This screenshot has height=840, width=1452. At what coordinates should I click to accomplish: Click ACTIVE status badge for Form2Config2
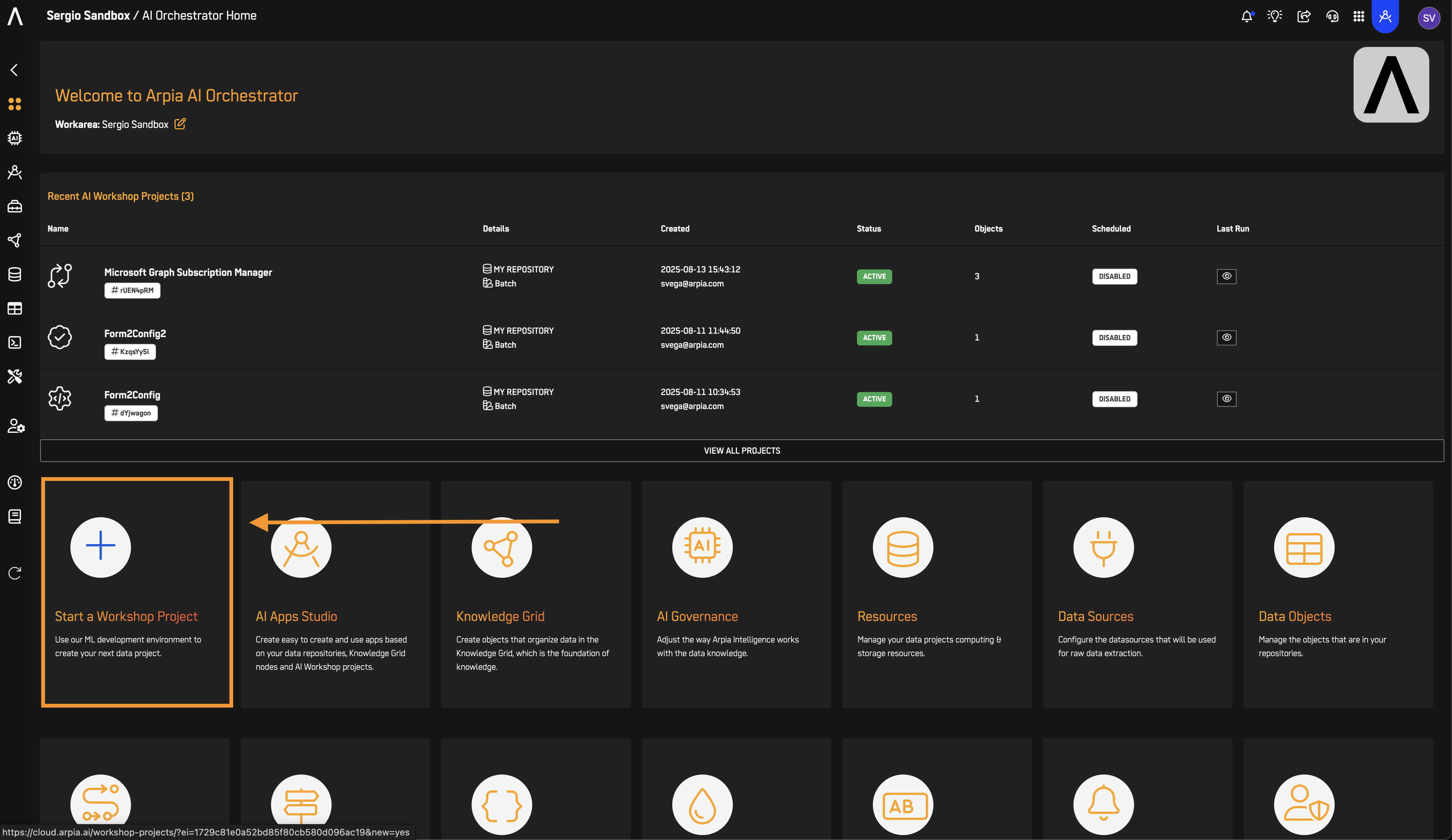tap(874, 338)
